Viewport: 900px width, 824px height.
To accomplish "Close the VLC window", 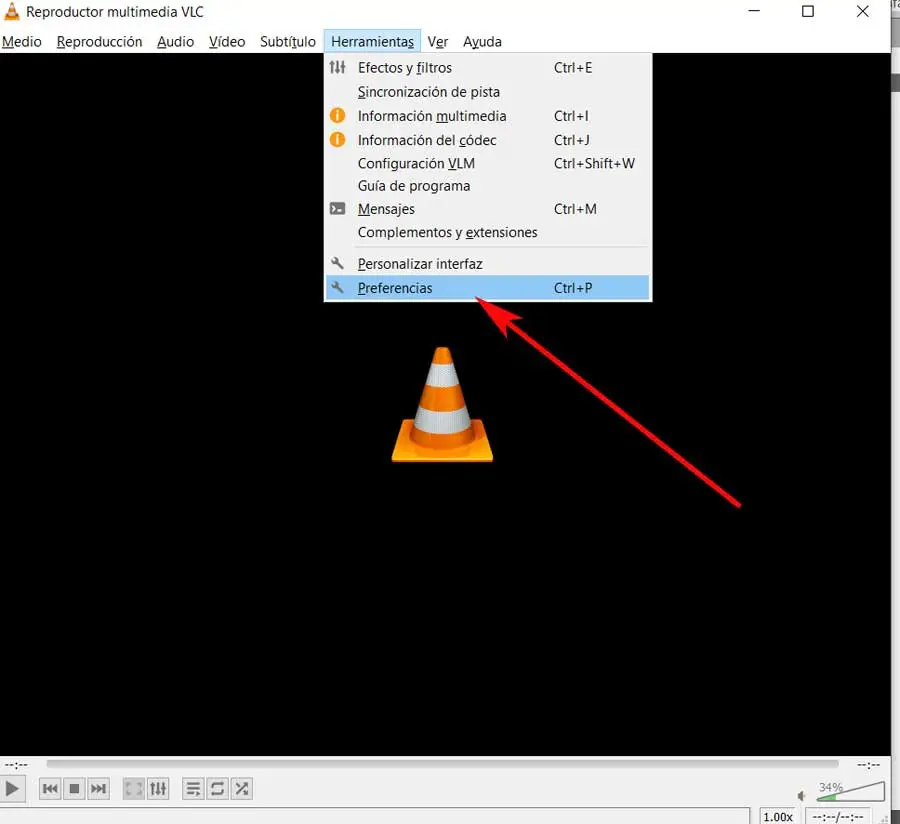I will 862,11.
